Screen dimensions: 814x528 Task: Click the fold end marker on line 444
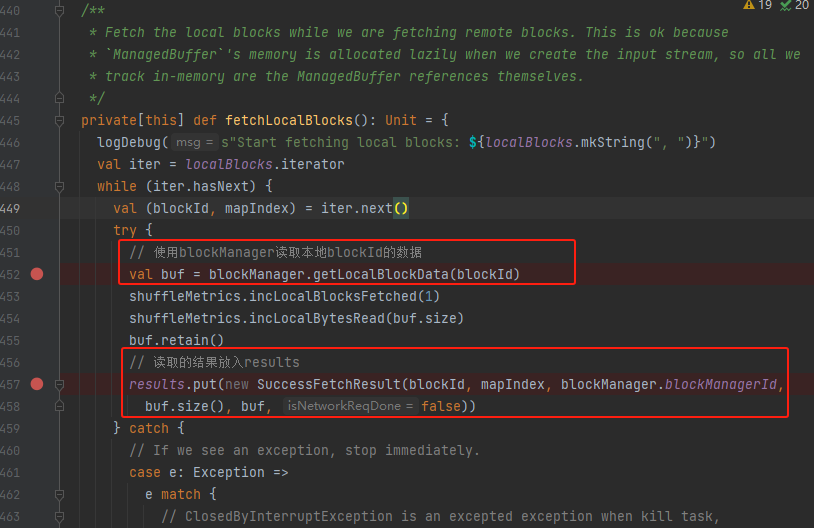tap(60, 98)
